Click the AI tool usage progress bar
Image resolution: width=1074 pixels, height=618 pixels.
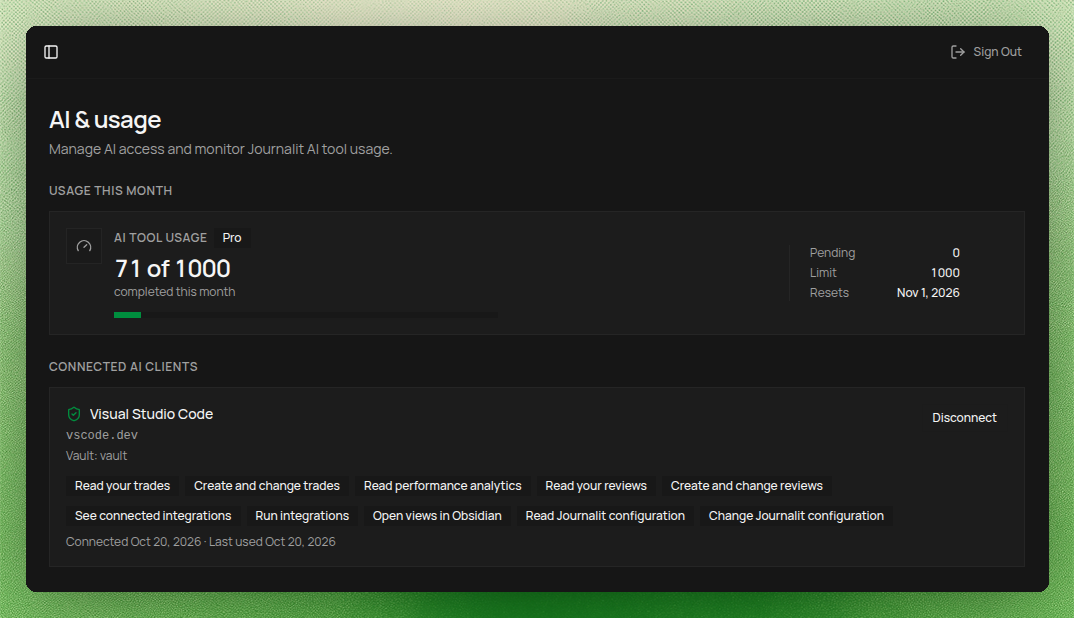tap(305, 315)
